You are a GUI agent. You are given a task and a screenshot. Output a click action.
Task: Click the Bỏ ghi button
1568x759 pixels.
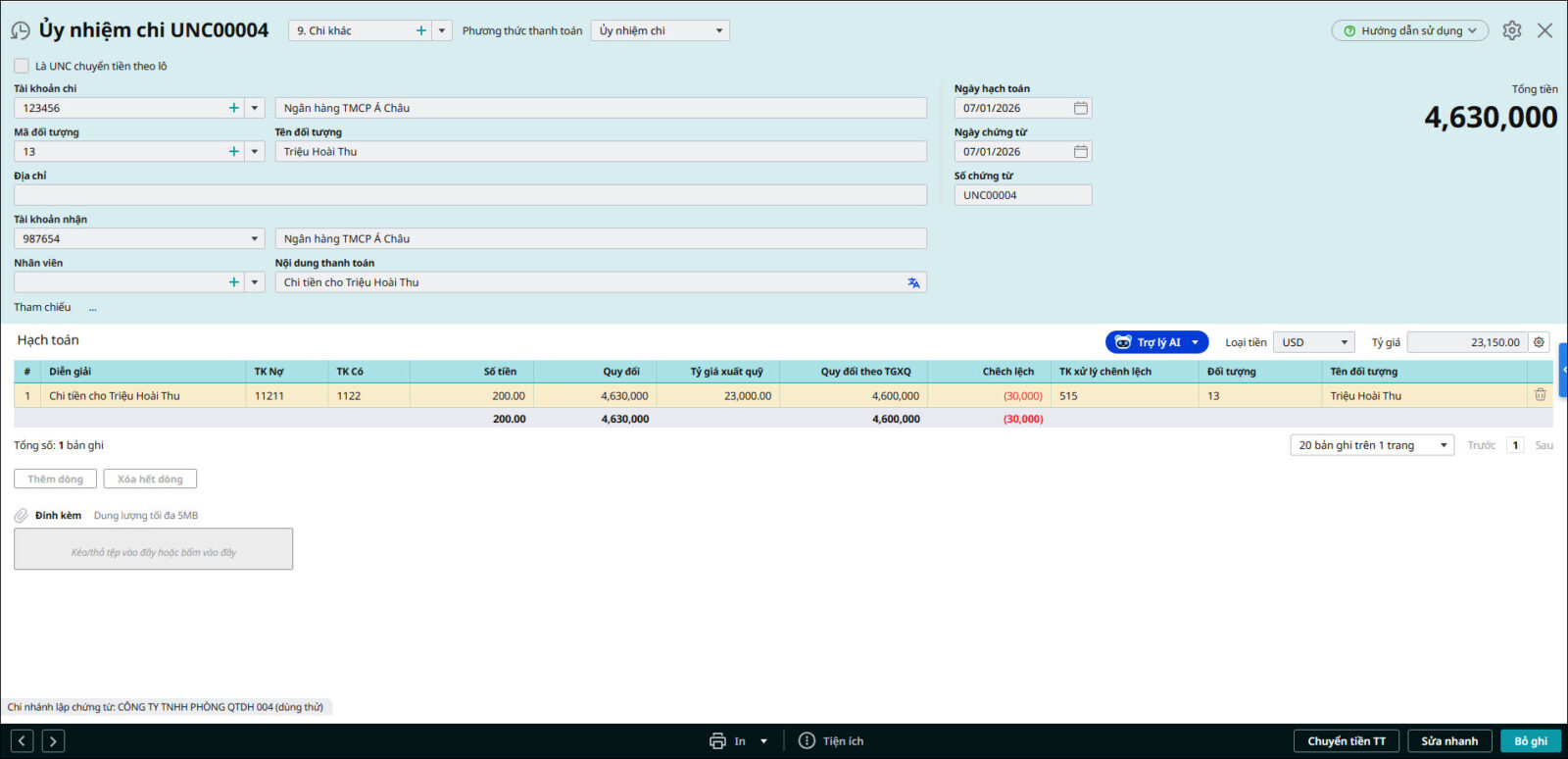point(1530,741)
